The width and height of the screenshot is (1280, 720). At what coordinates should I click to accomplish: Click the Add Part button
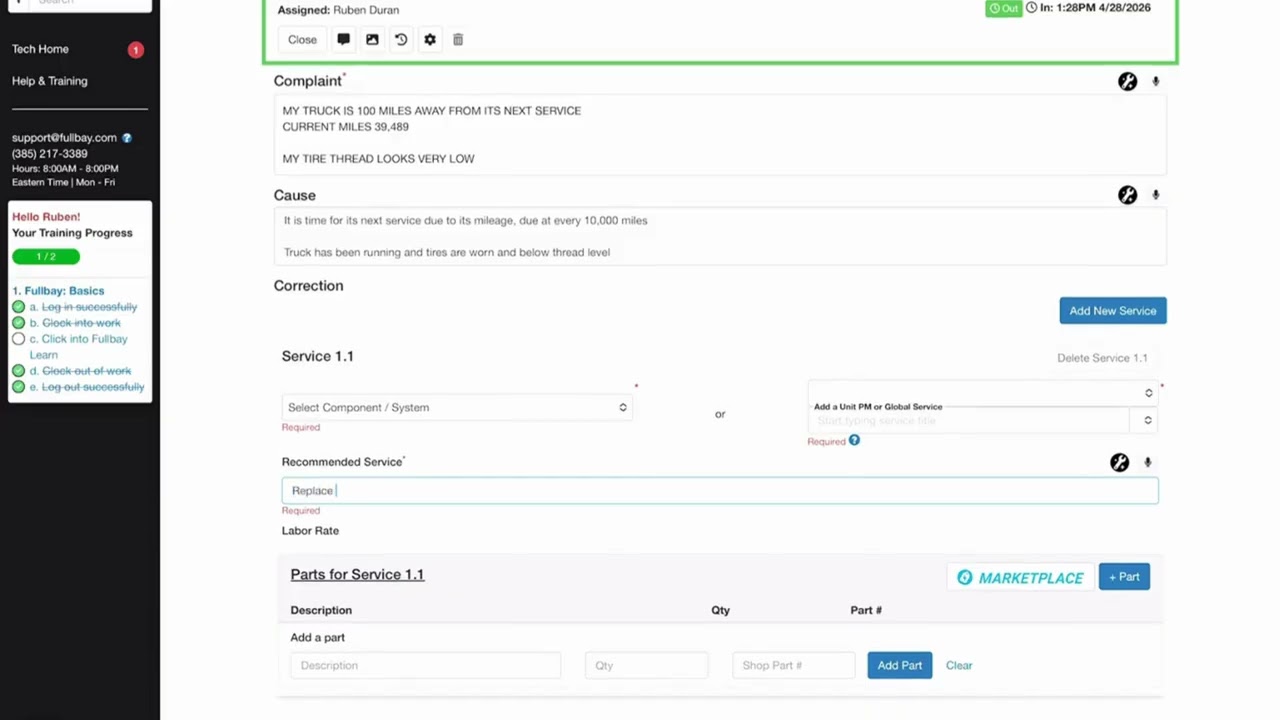pyautogui.click(x=900, y=666)
